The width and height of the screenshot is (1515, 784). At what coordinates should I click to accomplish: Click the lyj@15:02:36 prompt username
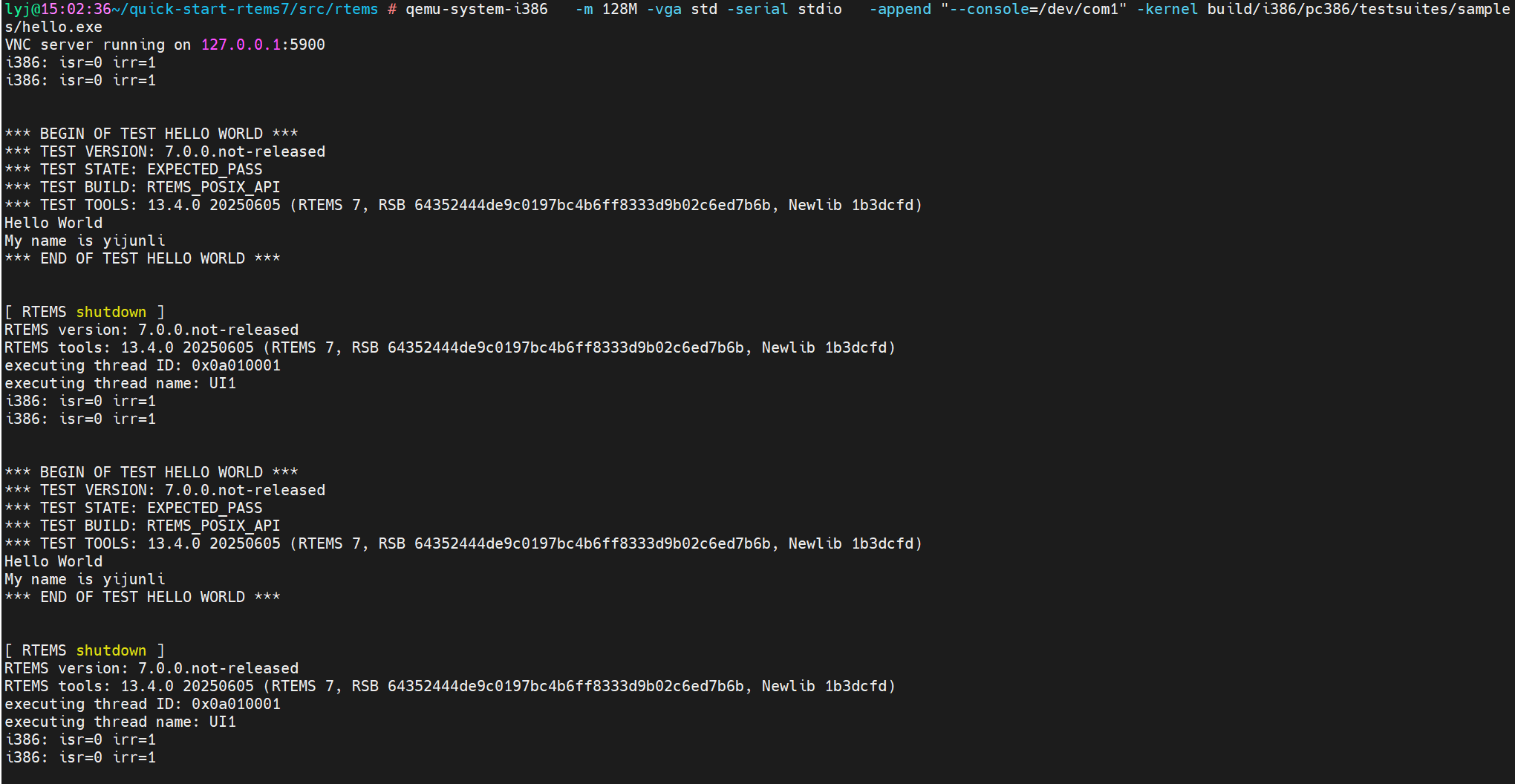[x=57, y=9]
